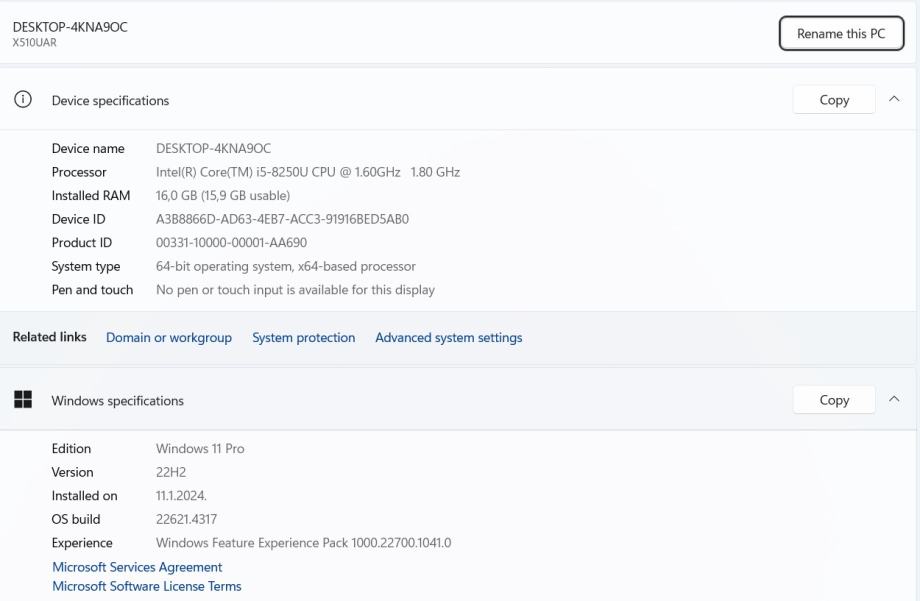Click the Windows 11 Pro edition text
Screen dimensions: 920x601
[x=200, y=449]
